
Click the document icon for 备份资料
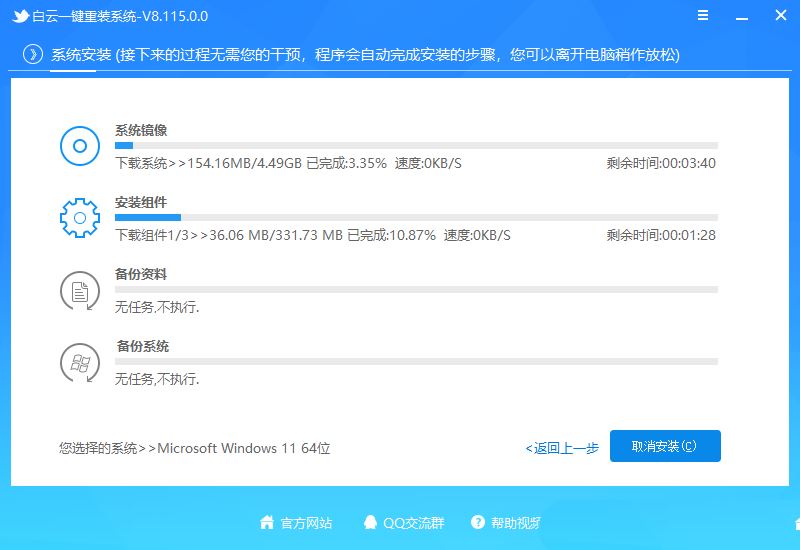click(x=80, y=290)
